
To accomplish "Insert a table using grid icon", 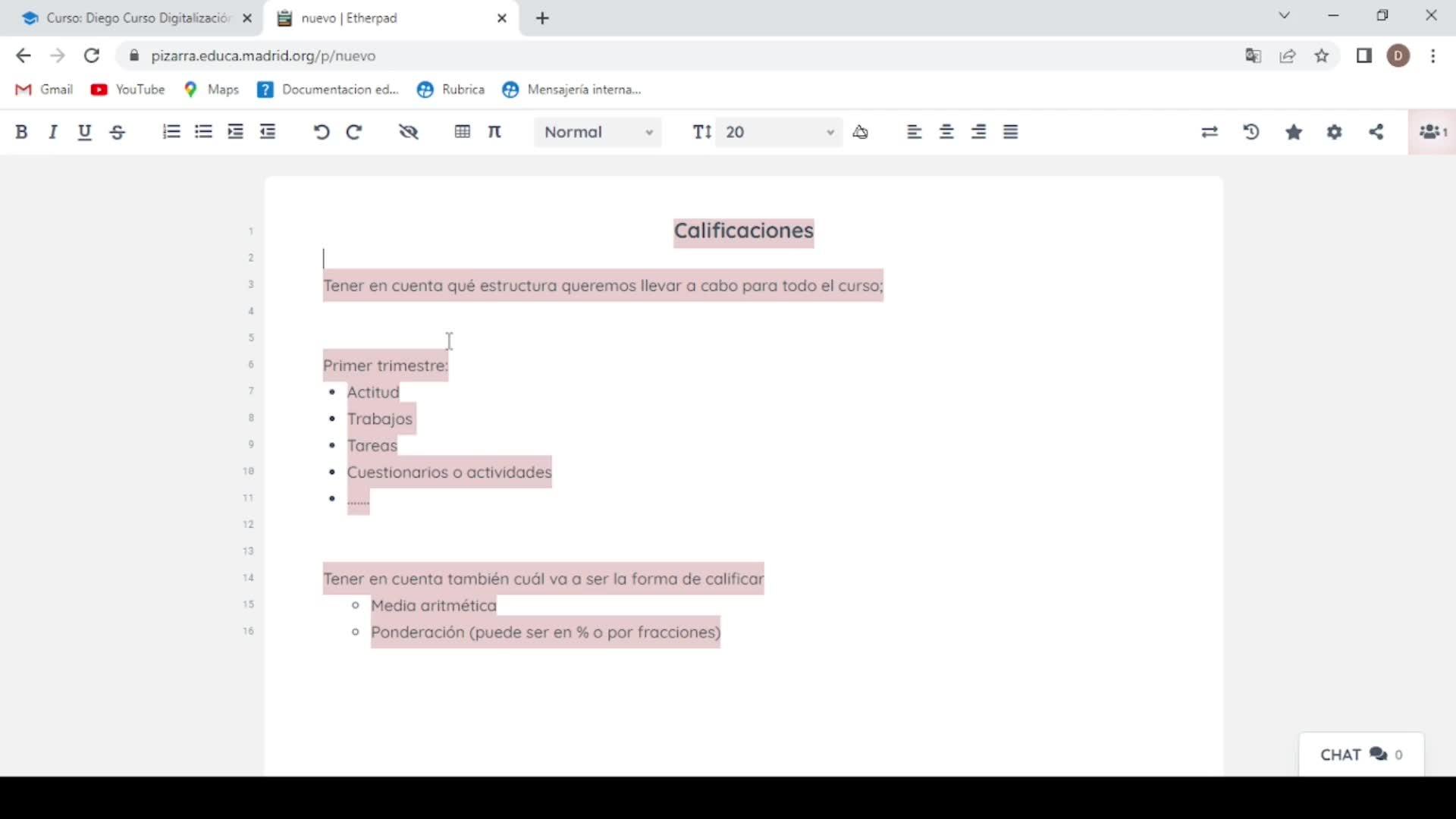I will 463,132.
